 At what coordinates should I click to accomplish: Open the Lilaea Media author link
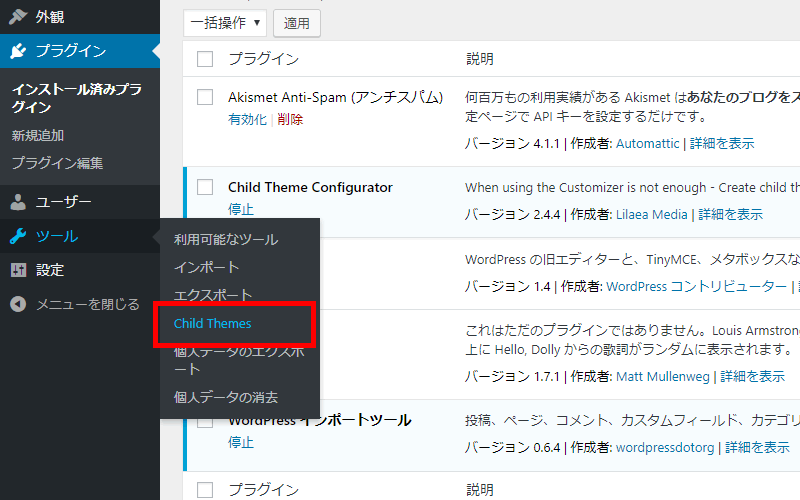(651, 214)
